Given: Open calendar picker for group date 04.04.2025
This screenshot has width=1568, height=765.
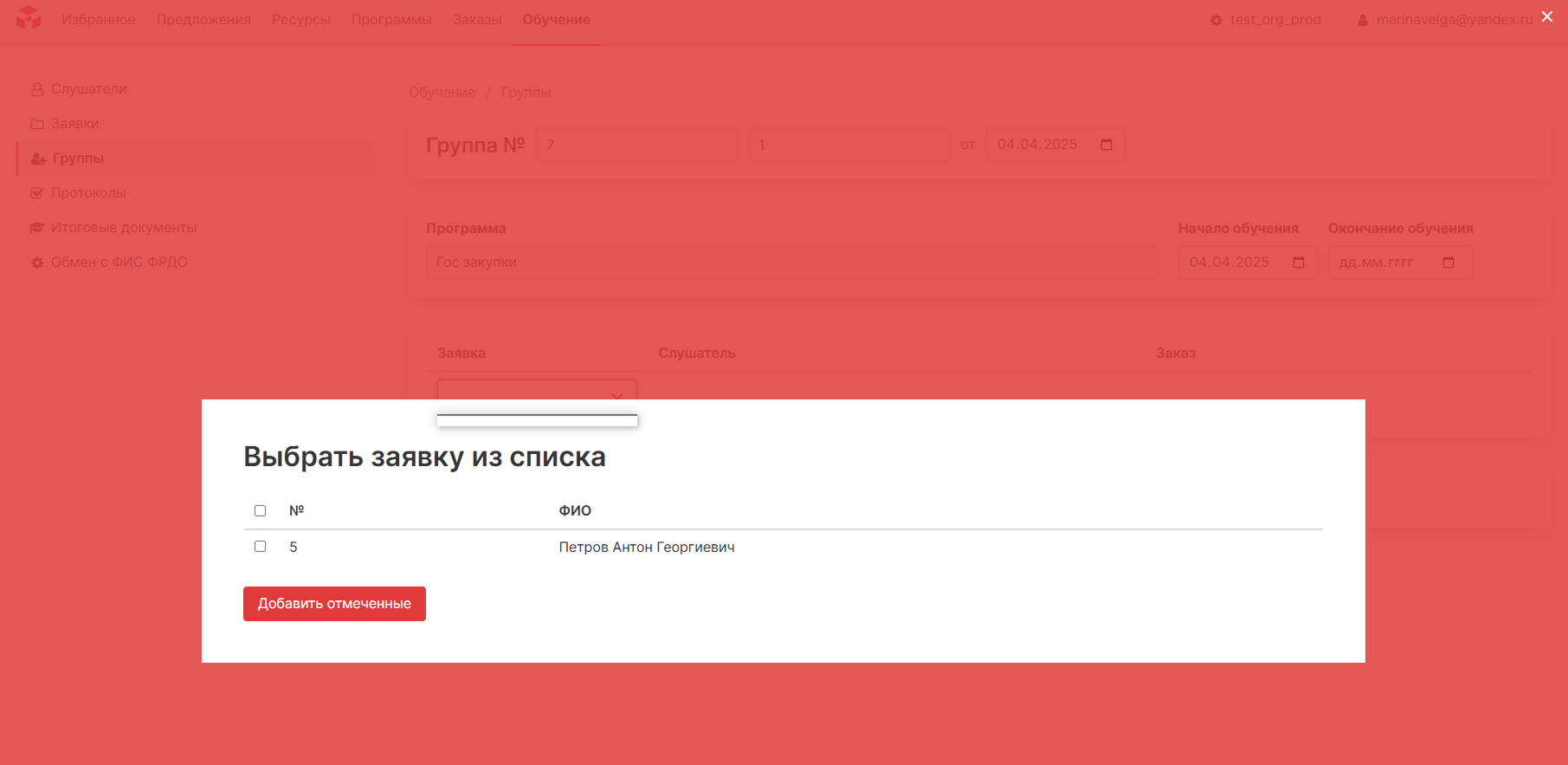Looking at the screenshot, I should (1107, 145).
